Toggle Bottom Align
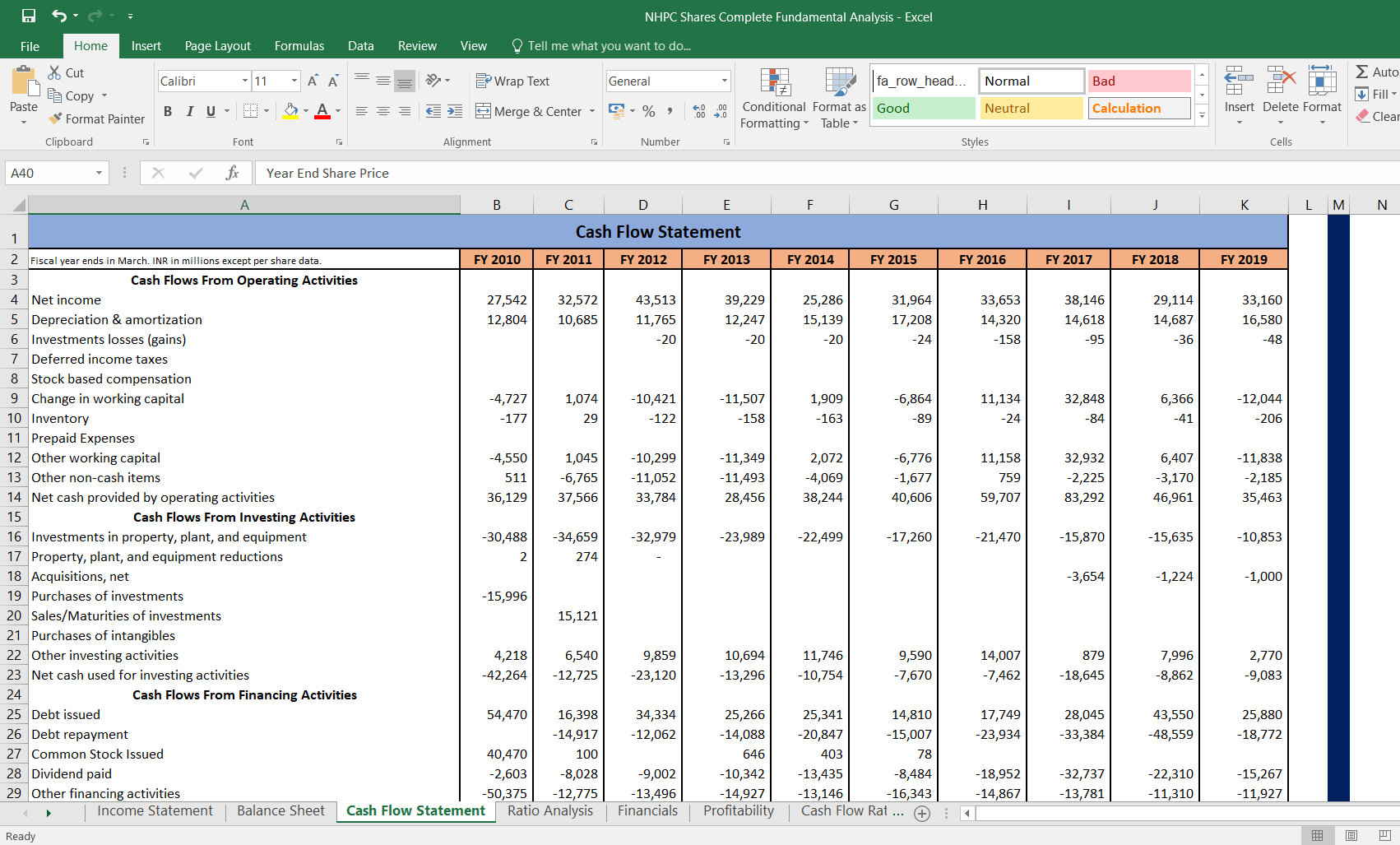The image size is (1400, 845). point(405,81)
